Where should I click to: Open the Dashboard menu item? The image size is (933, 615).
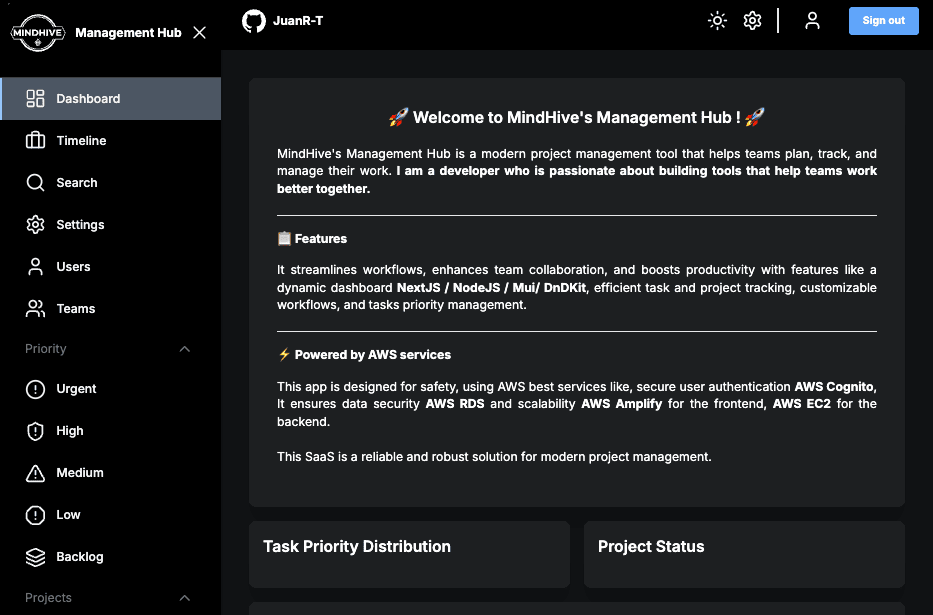tap(88, 99)
